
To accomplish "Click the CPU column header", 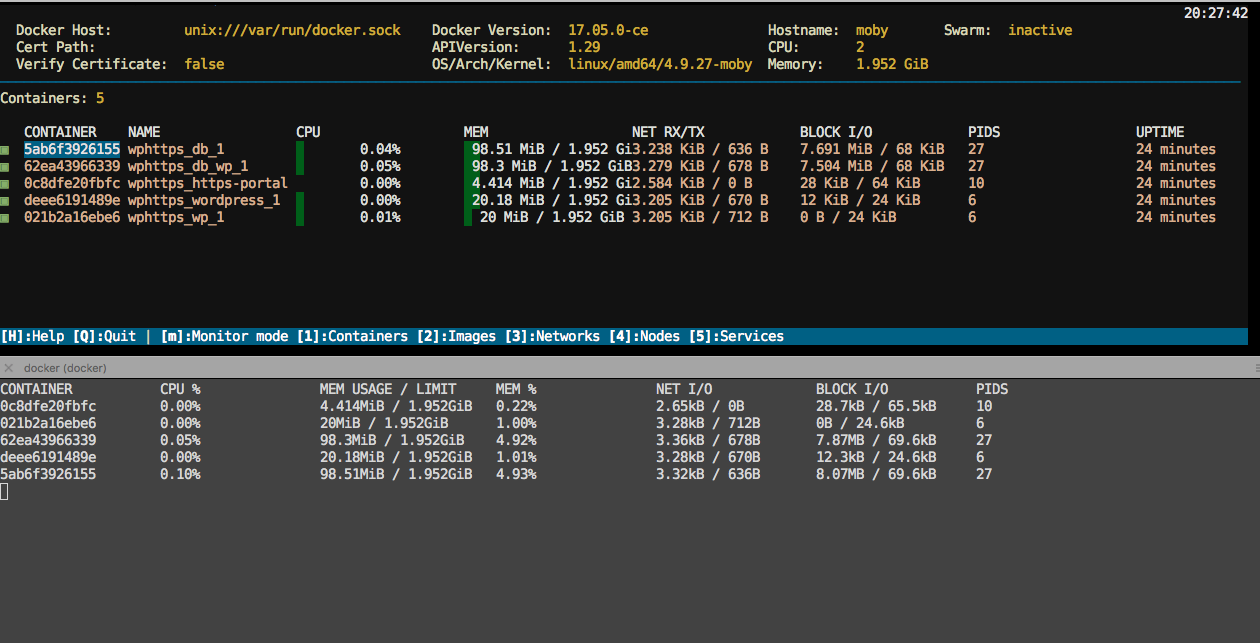I will pyautogui.click(x=308, y=132).
